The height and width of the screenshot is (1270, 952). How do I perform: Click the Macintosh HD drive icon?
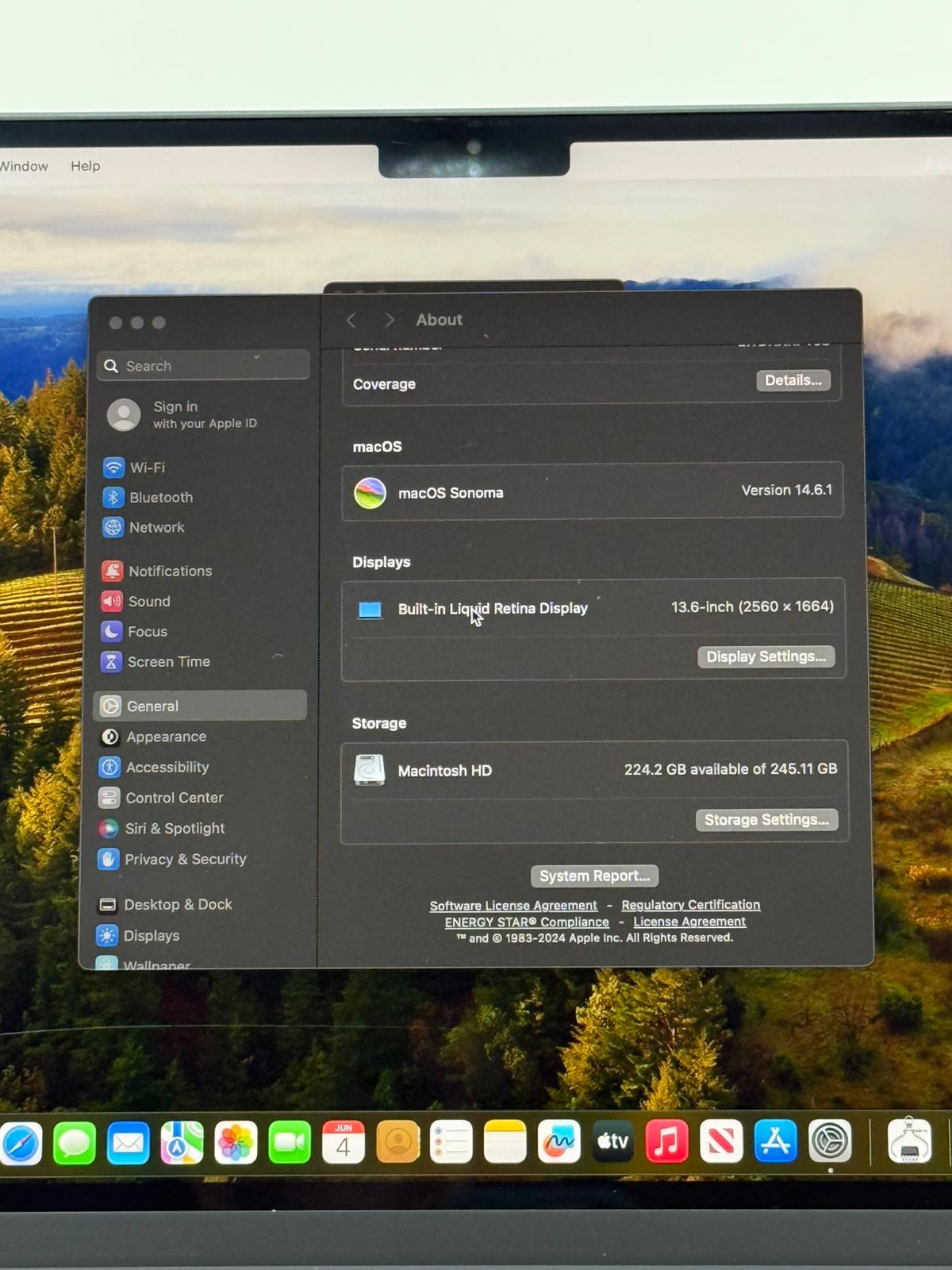370,770
